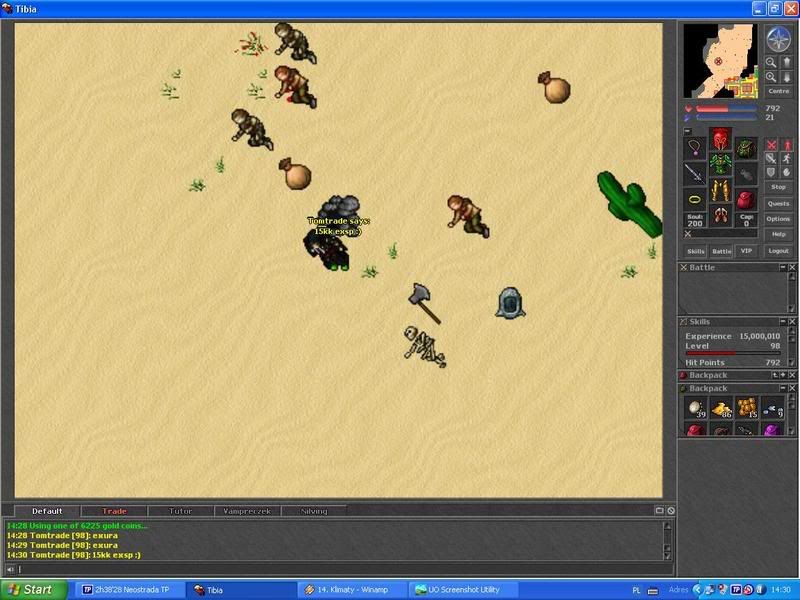The width and height of the screenshot is (800, 600).
Task: Select the green armor slot
Action: point(720,164)
